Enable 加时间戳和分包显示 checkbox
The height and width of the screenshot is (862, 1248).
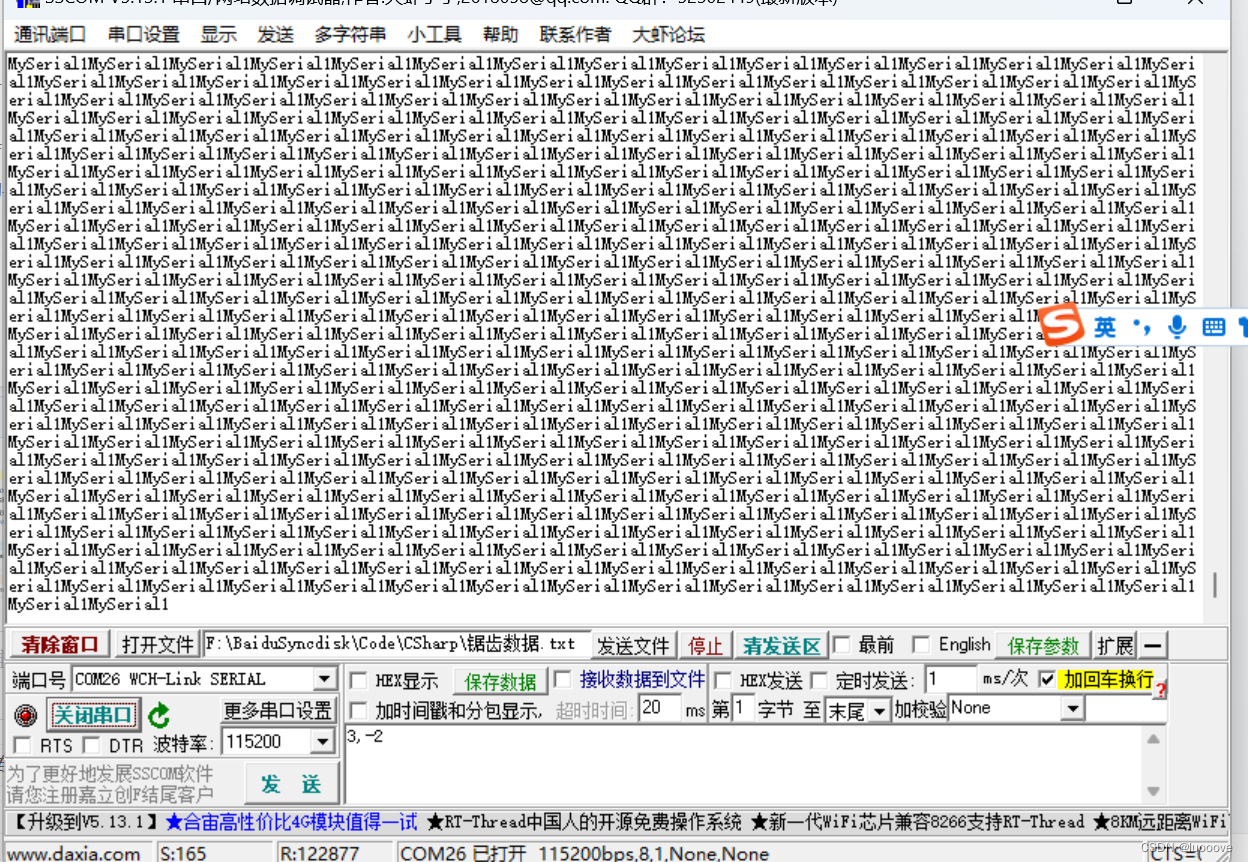[x=358, y=711]
